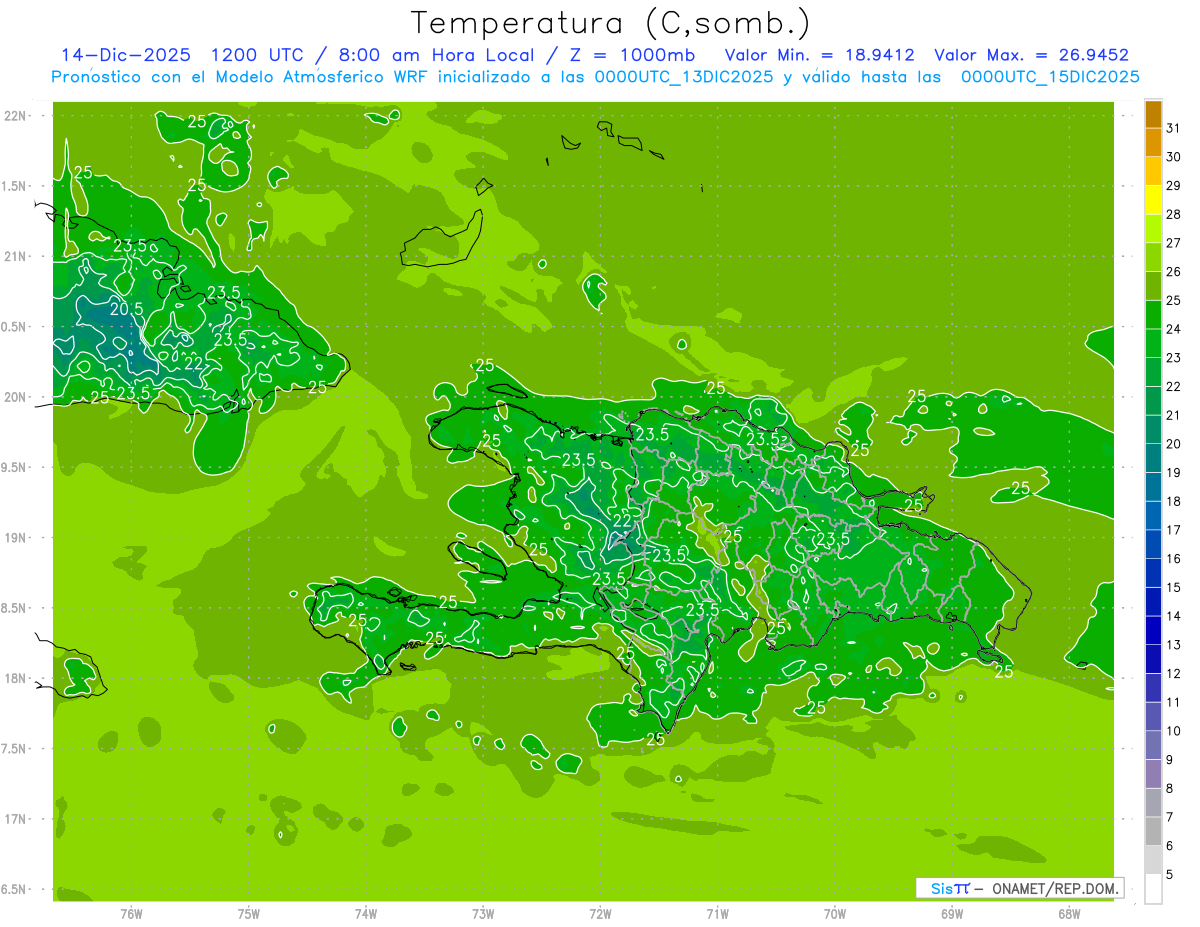The image size is (1200, 927).
Task: Click the '27' color scale label
Action: [x=1174, y=243]
